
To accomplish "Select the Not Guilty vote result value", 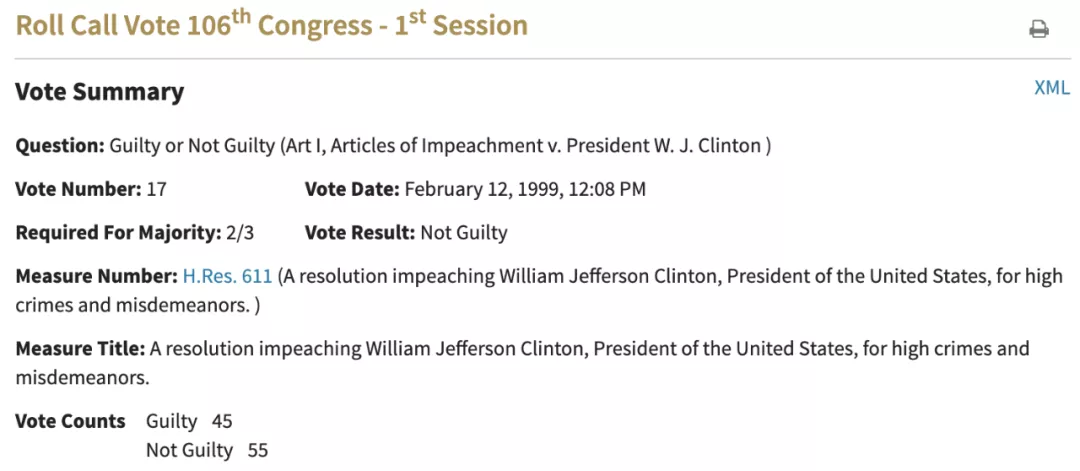I will [x=464, y=233].
